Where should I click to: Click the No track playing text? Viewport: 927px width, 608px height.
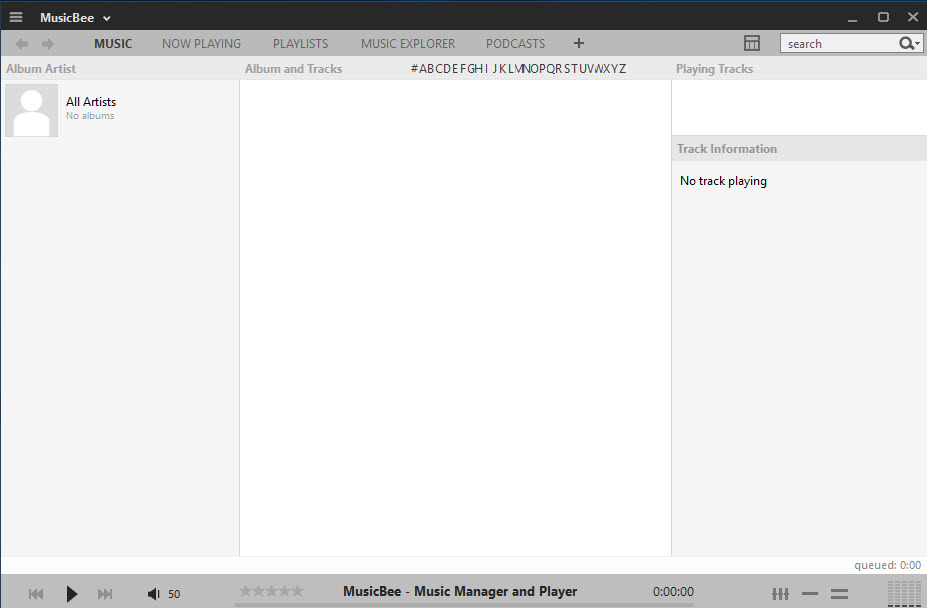723,181
